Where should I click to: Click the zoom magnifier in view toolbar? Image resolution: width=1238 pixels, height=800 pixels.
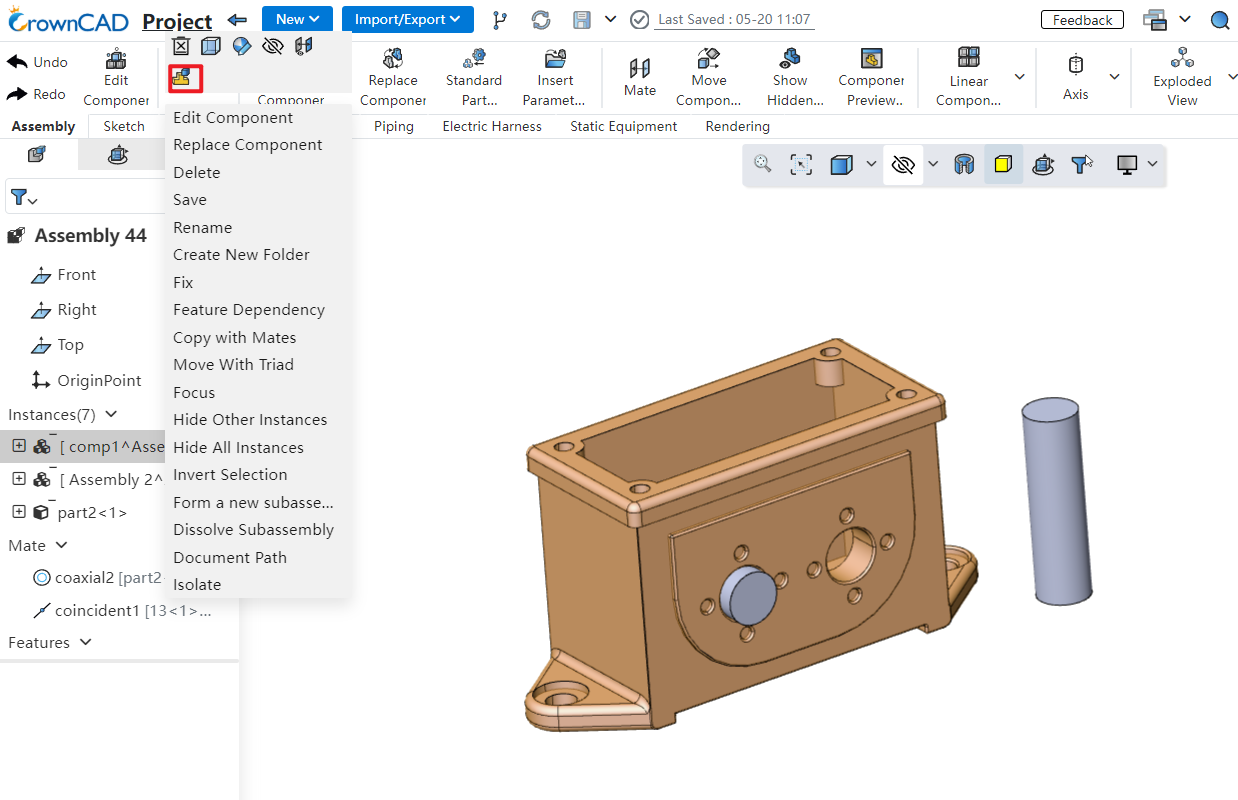tap(763, 164)
